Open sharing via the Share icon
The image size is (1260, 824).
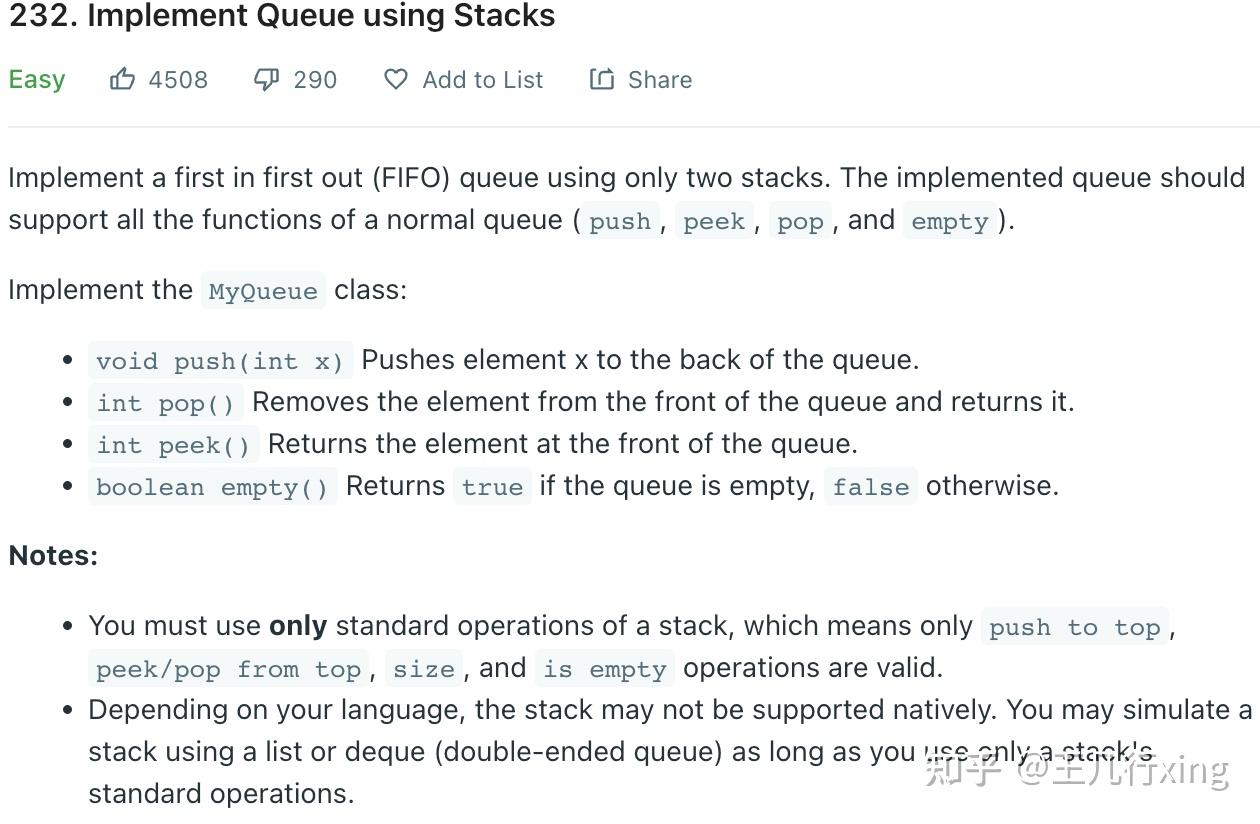point(601,79)
